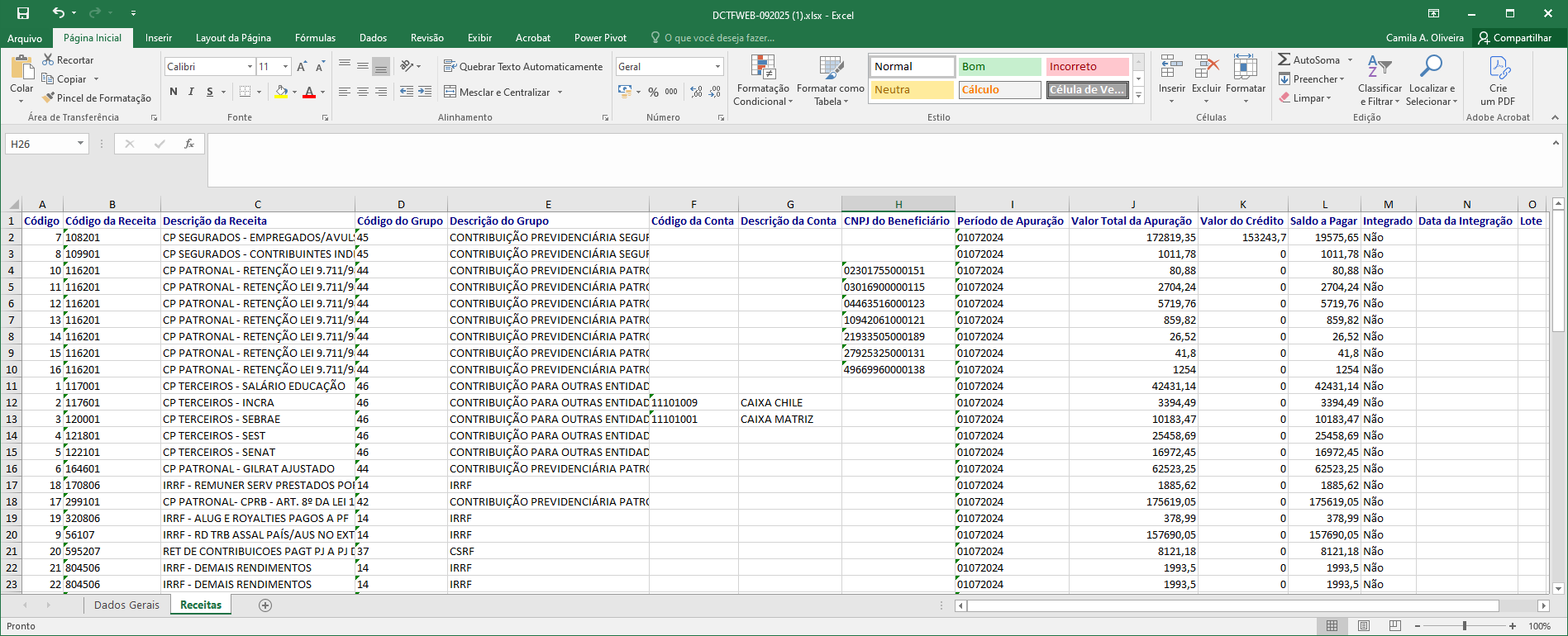Screen dimensions: 1568x636
Task: Toggle bold text formatting
Action: (174, 92)
